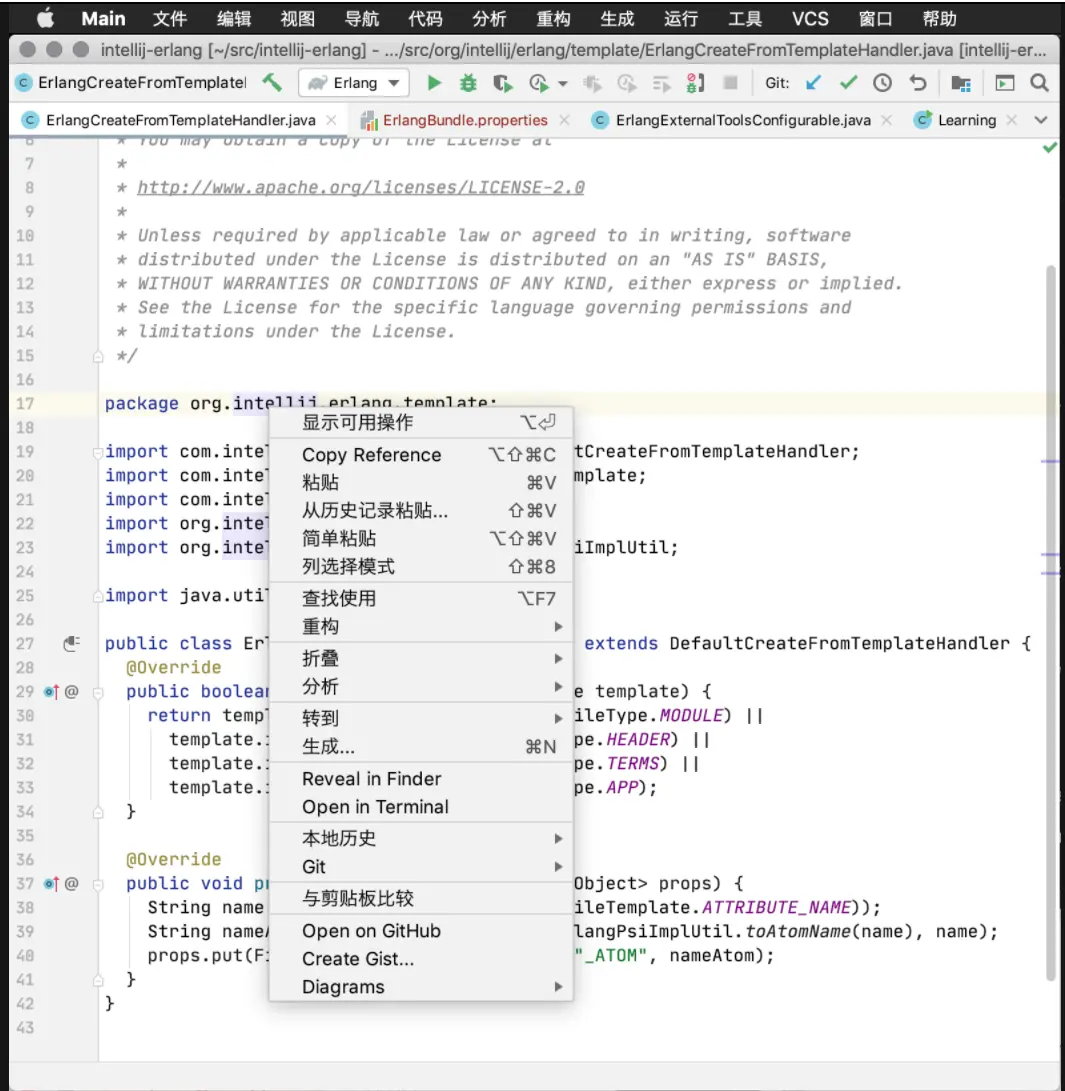Screen dimensions: 1065x1091
Task: Switch to ErlangBundle.properties tab
Action: (465, 120)
